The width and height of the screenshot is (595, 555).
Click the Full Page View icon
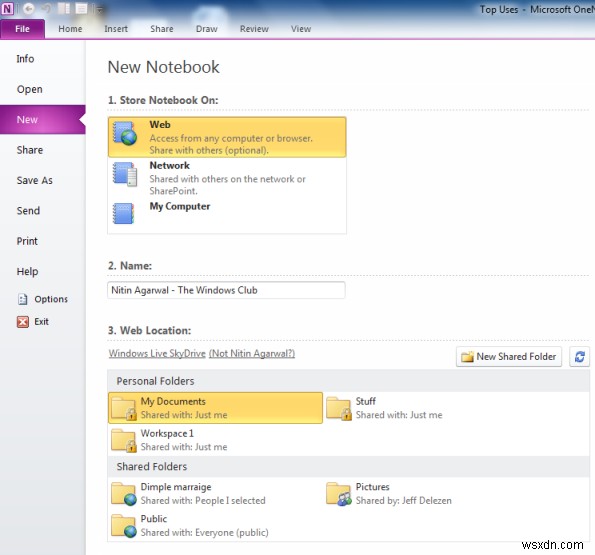point(81,8)
